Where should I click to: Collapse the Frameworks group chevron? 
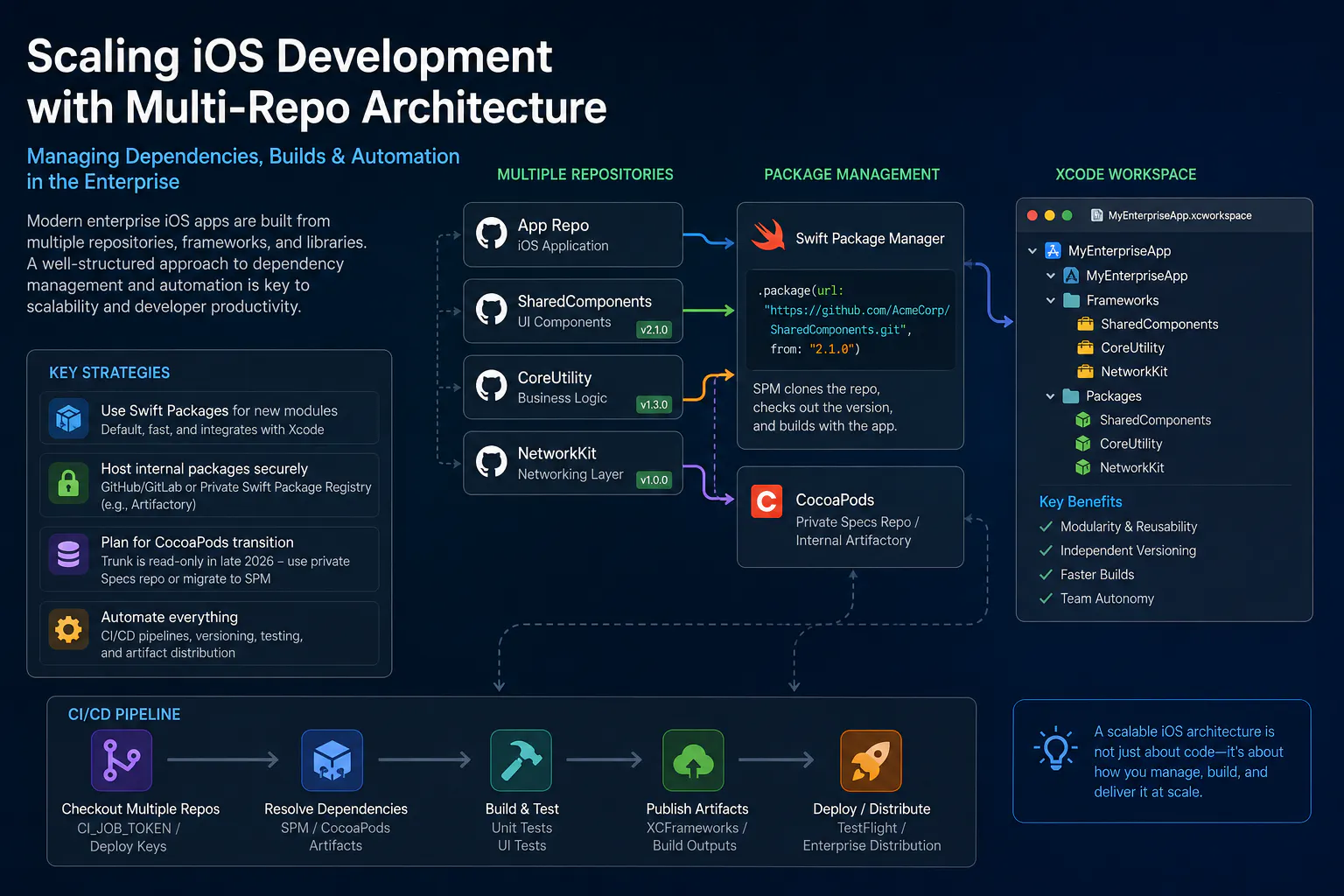[1051, 300]
